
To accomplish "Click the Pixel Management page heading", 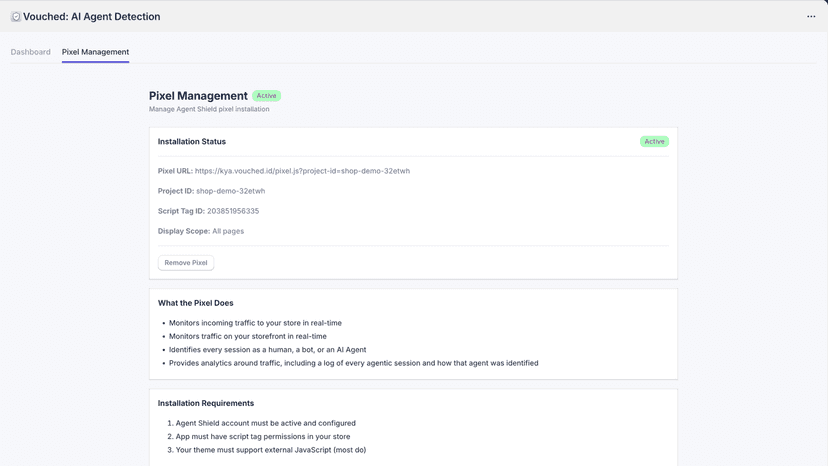I will click(198, 96).
